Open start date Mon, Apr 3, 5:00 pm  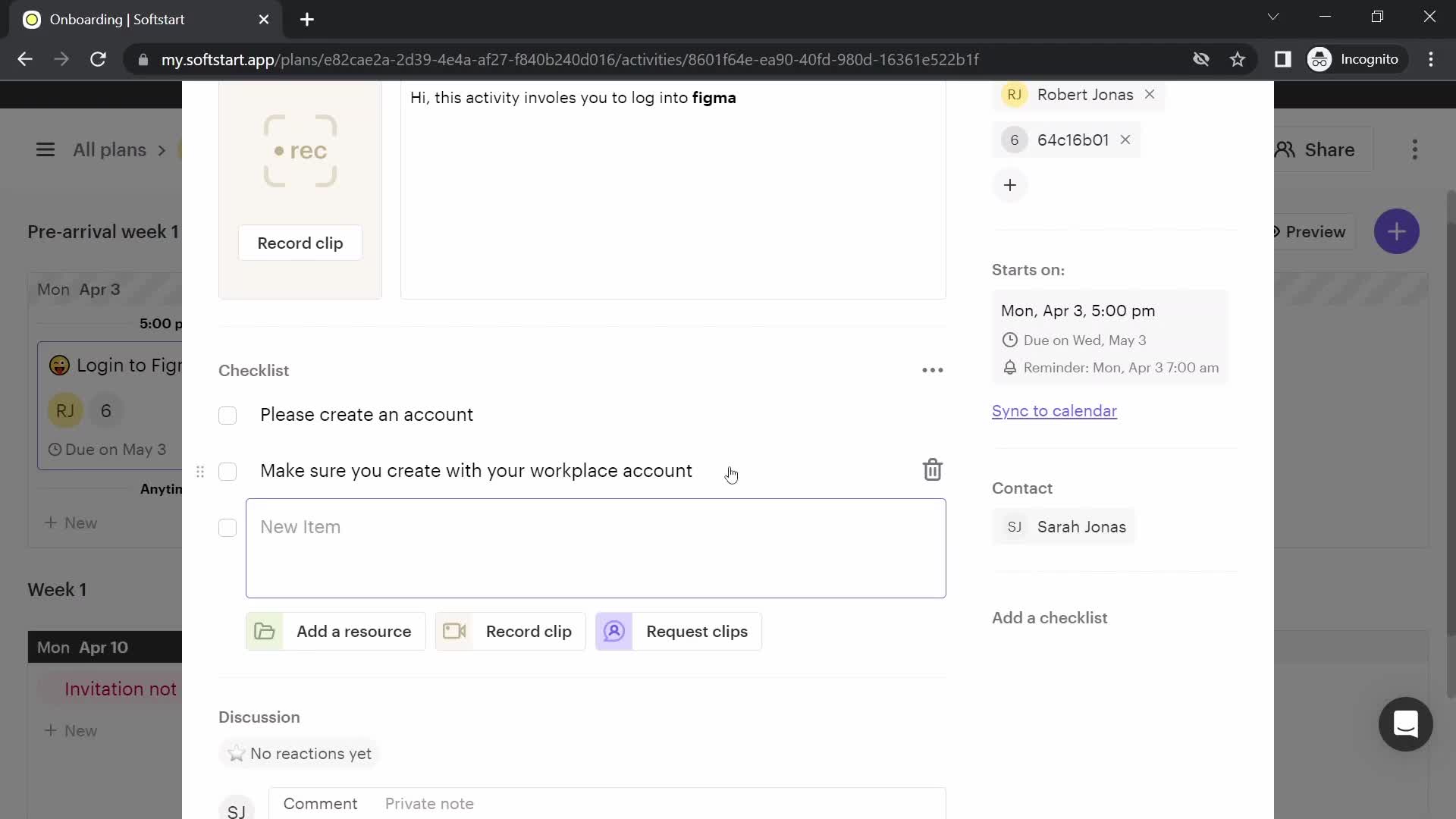tap(1078, 311)
